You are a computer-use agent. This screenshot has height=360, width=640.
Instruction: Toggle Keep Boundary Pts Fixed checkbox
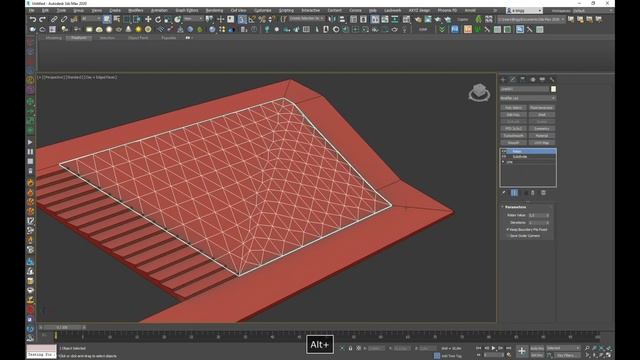click(508, 229)
